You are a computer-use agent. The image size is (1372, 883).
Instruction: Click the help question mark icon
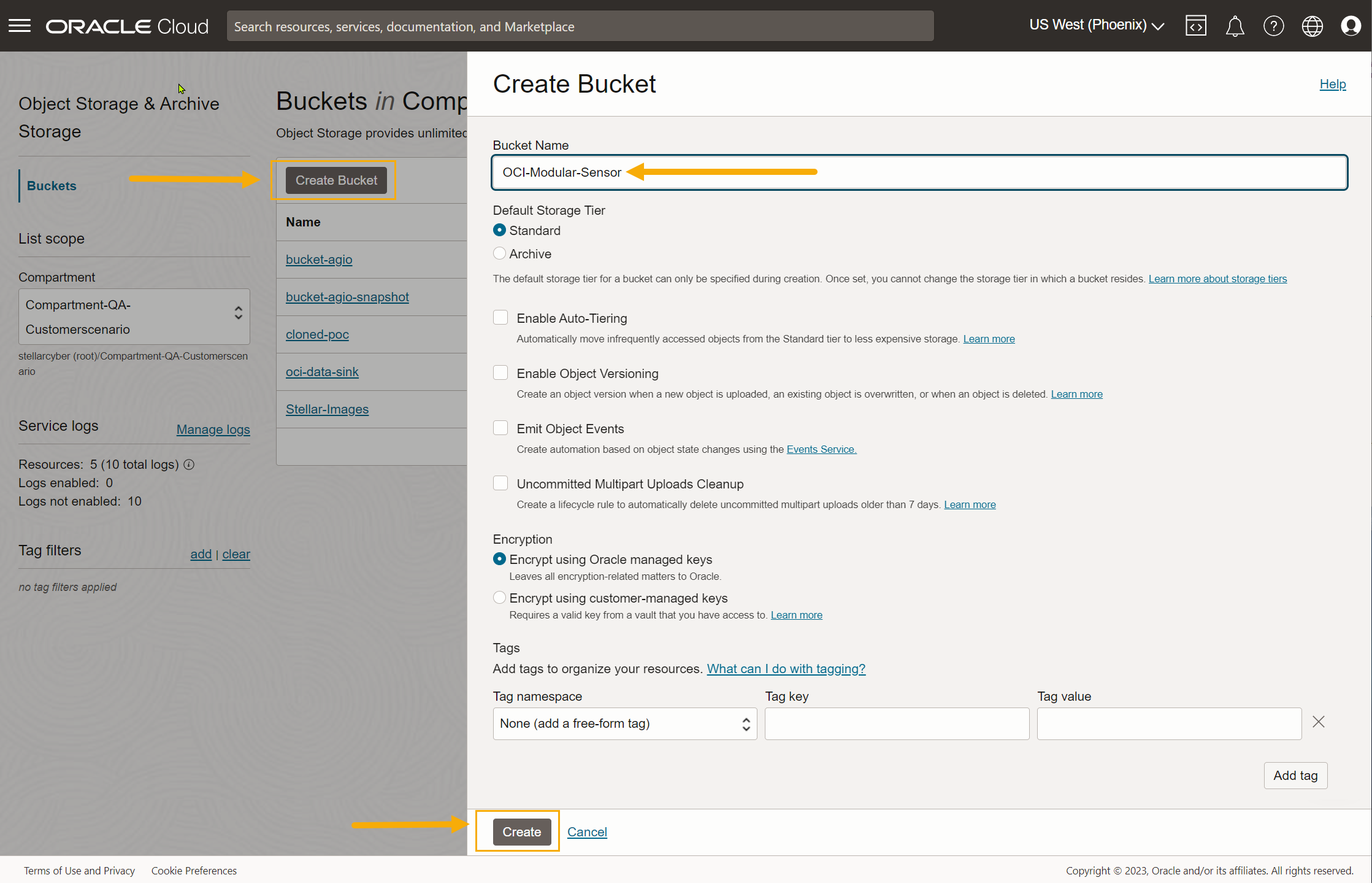[1273, 26]
